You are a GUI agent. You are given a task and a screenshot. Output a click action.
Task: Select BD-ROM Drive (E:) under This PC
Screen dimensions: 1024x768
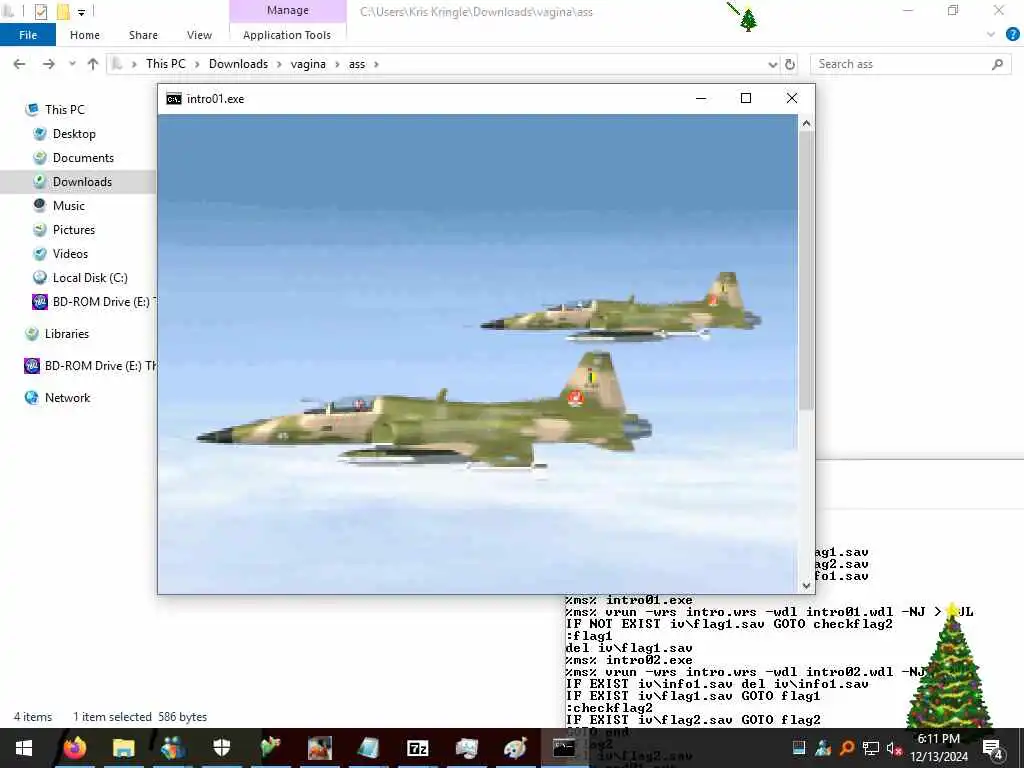(94, 302)
